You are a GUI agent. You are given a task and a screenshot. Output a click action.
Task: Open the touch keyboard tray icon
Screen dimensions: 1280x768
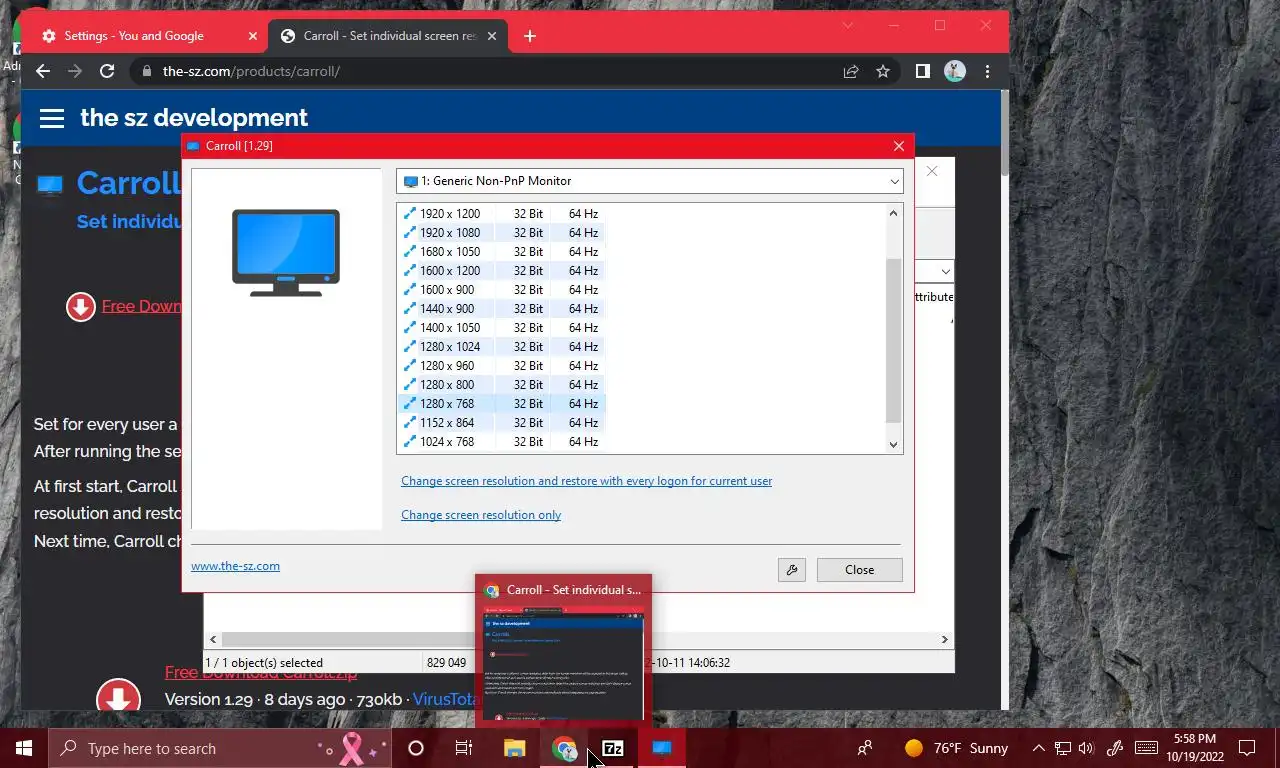pyautogui.click(x=1147, y=748)
